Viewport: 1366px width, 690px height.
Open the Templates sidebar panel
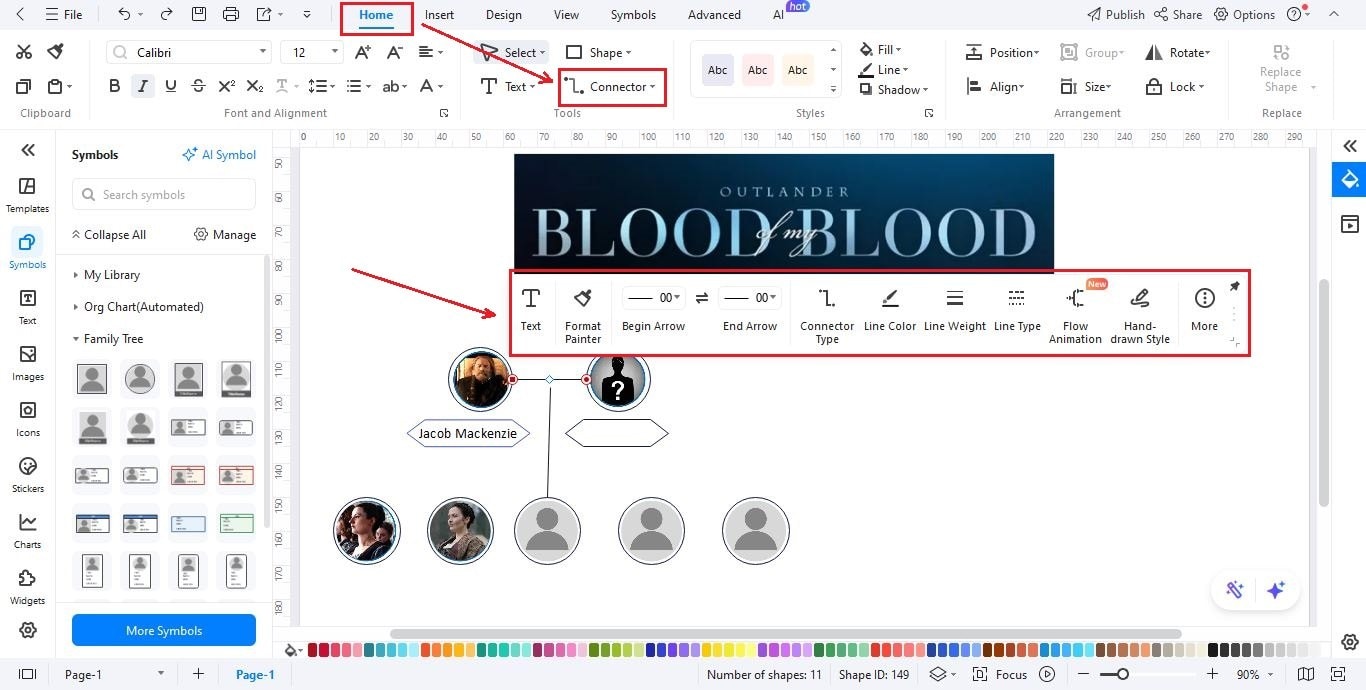(28, 194)
